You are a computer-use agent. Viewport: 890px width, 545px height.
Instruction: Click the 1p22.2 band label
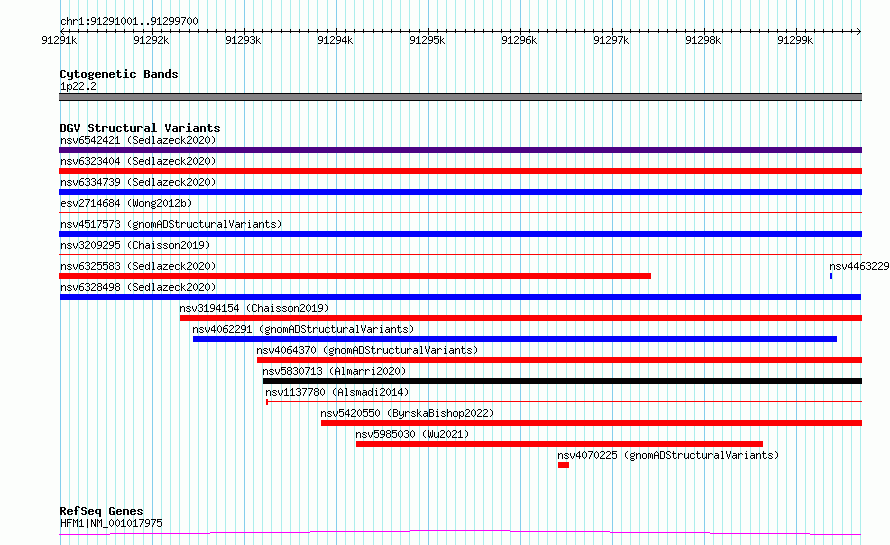78,86
